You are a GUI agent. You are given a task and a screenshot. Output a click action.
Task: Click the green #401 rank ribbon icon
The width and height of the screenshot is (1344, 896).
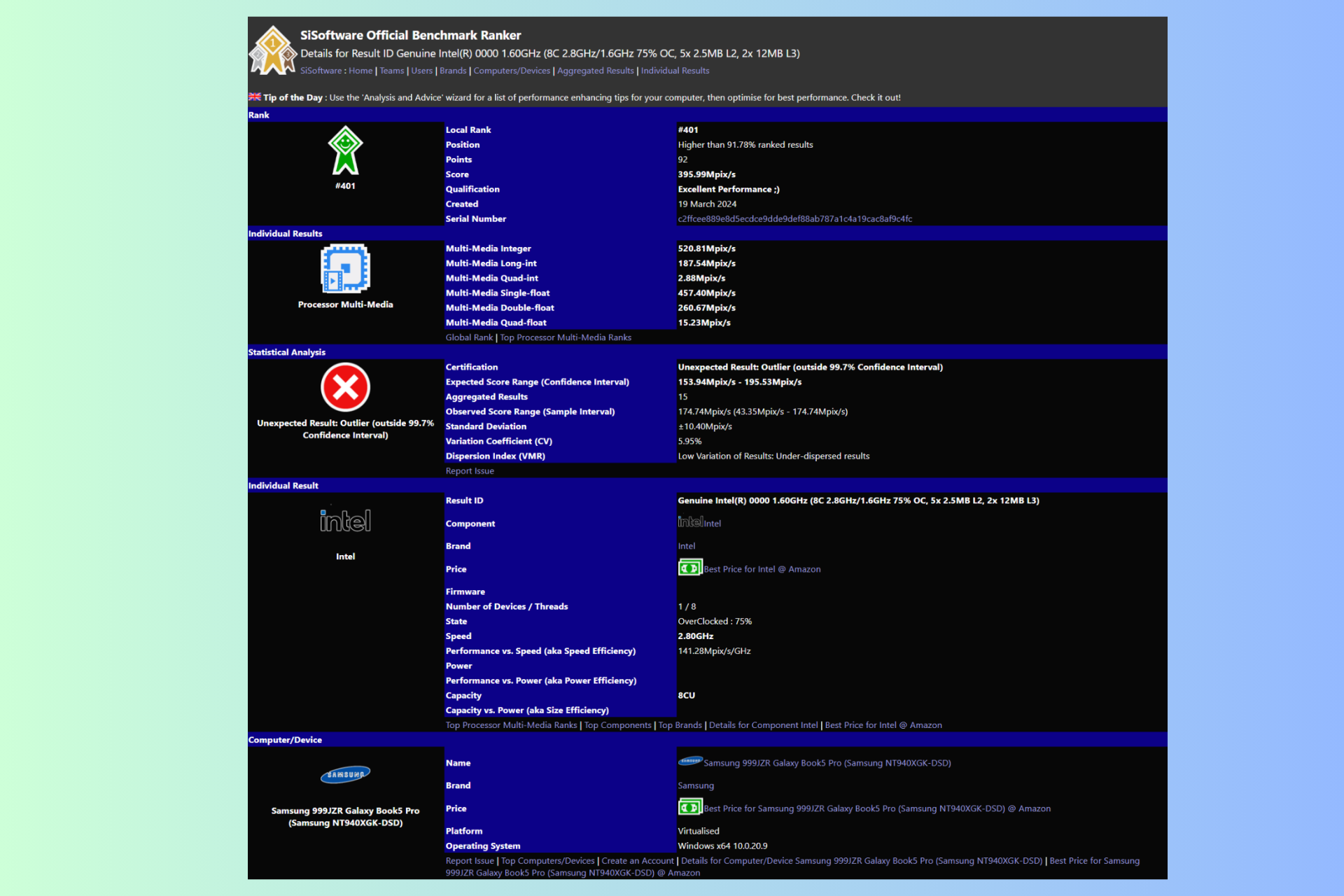tap(345, 150)
